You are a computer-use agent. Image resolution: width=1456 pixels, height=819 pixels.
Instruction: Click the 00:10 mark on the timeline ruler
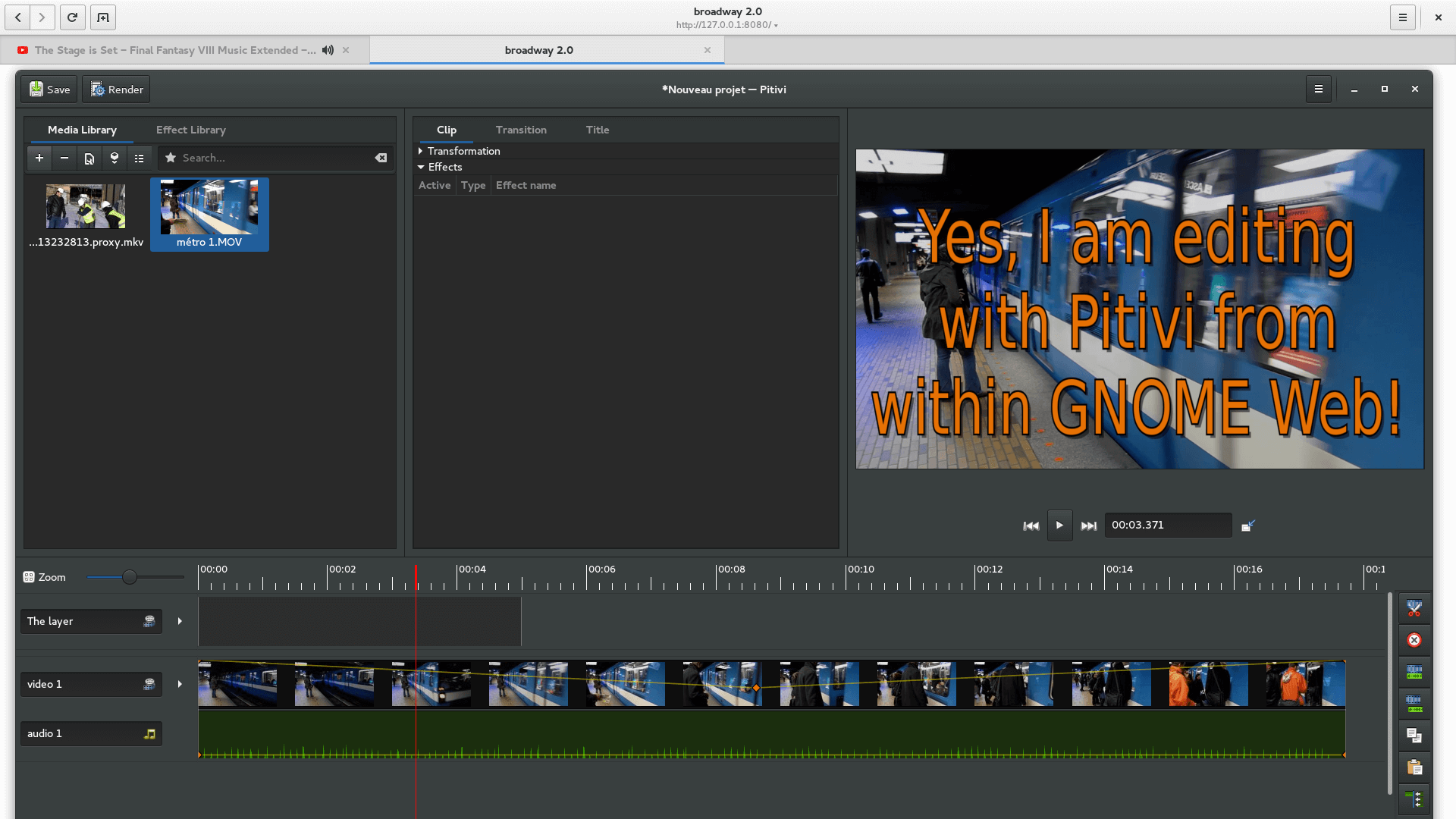point(861,569)
